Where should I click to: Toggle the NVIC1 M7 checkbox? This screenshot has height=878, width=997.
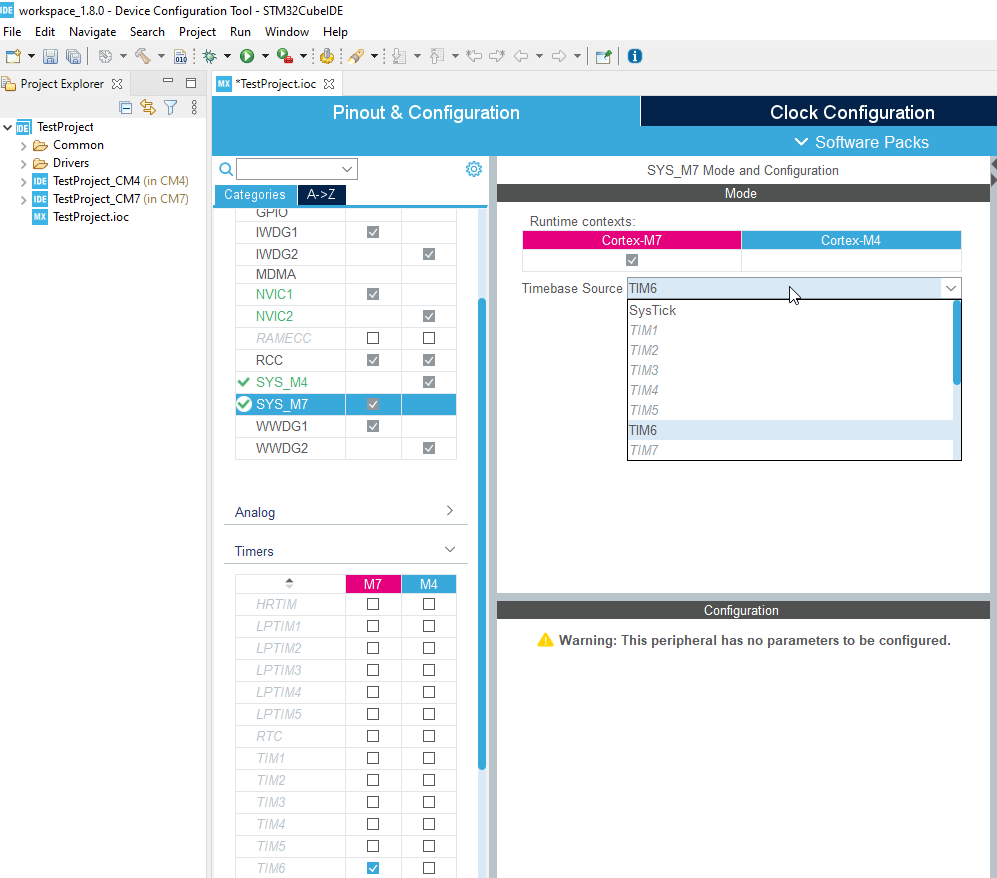(373, 294)
